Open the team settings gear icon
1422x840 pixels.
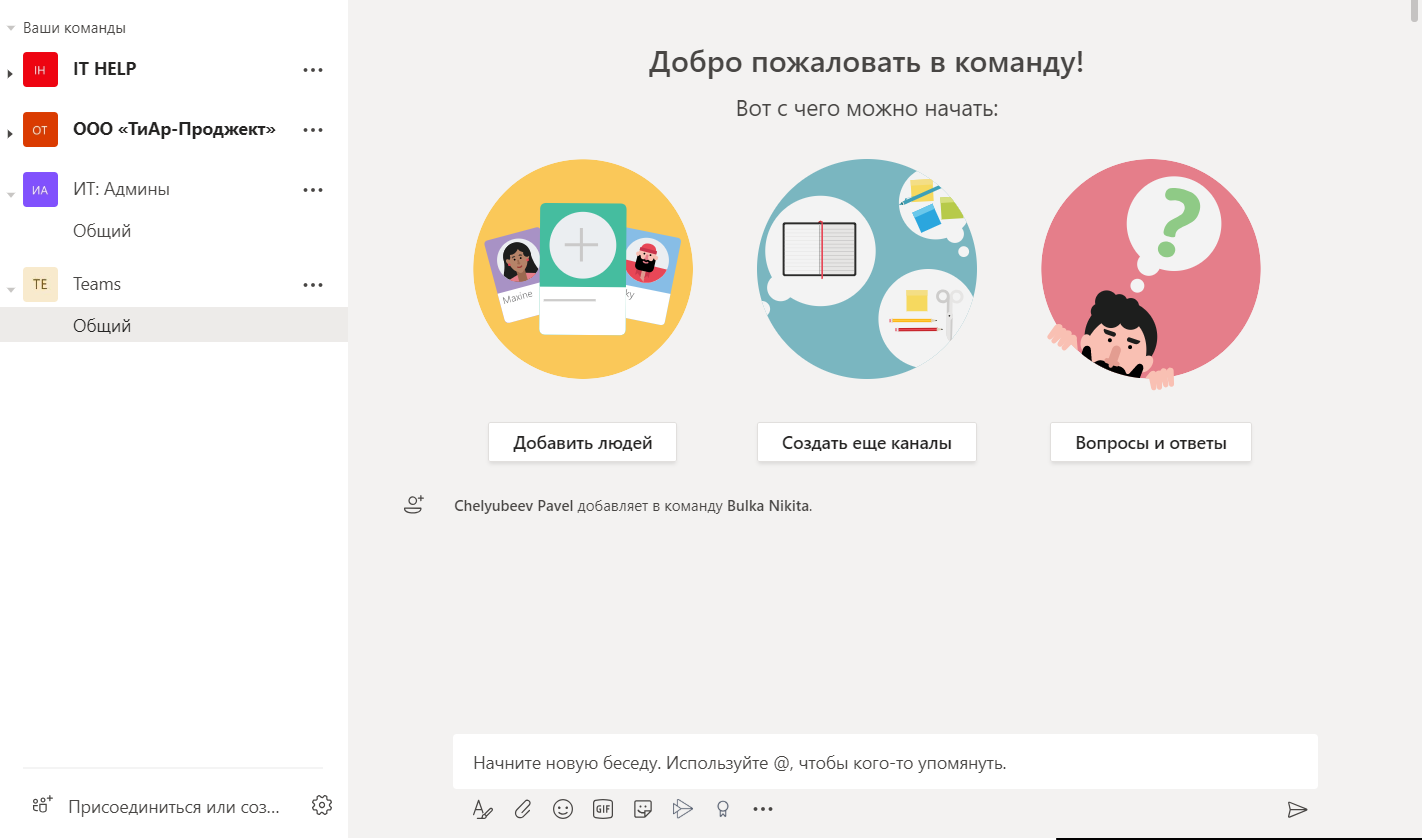[321, 805]
